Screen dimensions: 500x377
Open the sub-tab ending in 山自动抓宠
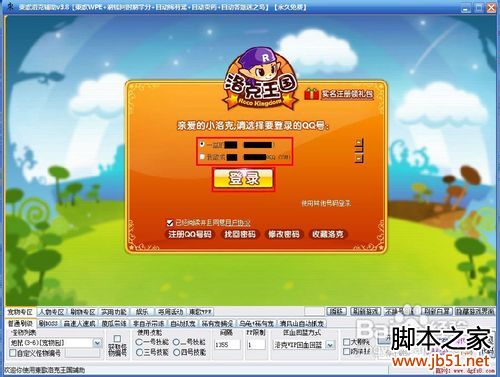301,323
